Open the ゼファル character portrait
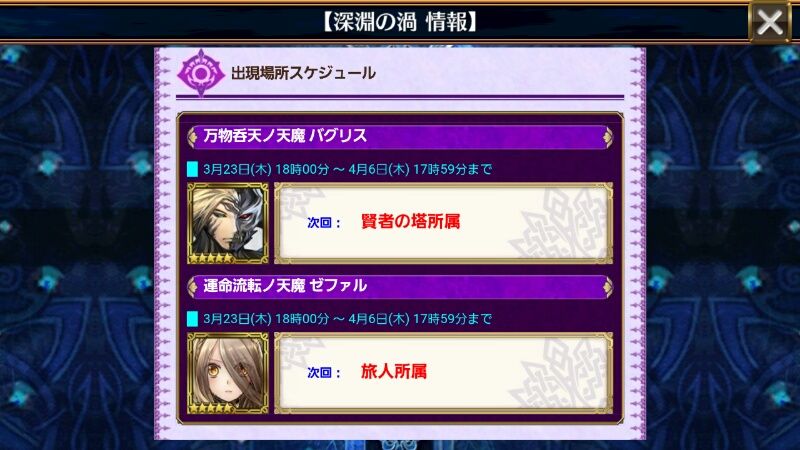The width and height of the screenshot is (800, 450). (228, 373)
